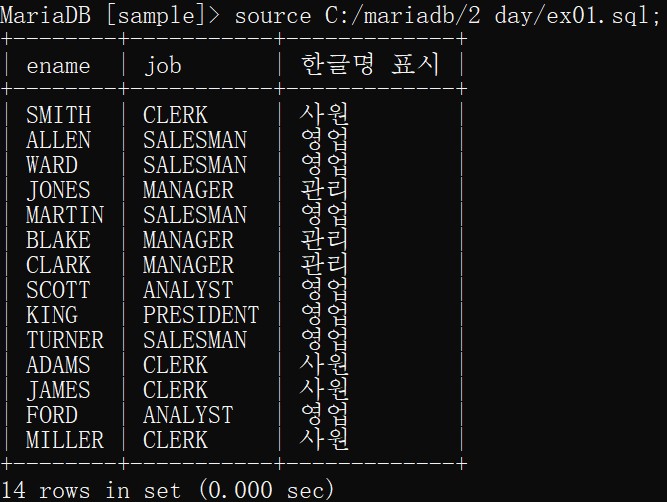Screen dimensions: 667x502
Task: Pick '영업' in the KING row
Action: click(x=324, y=314)
